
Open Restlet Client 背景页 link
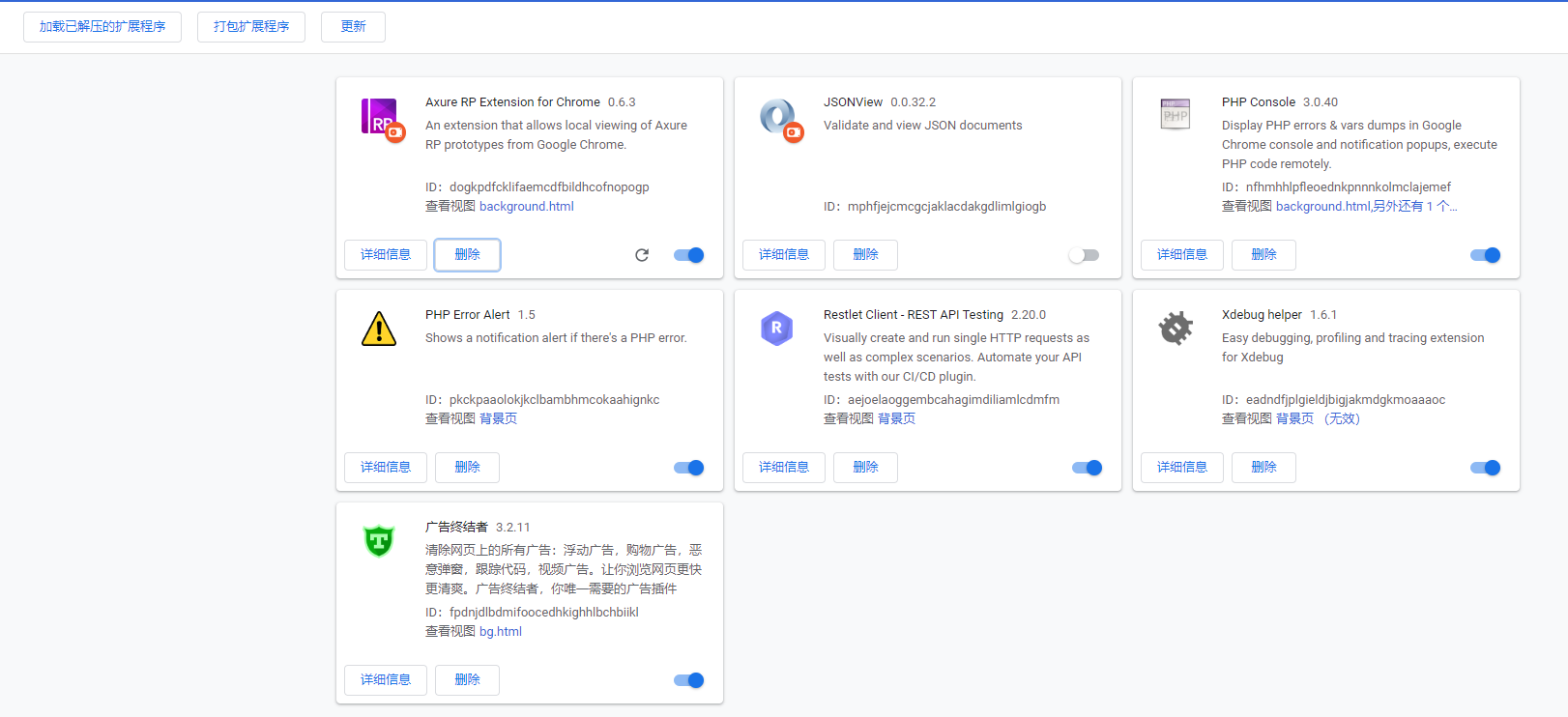(897, 419)
